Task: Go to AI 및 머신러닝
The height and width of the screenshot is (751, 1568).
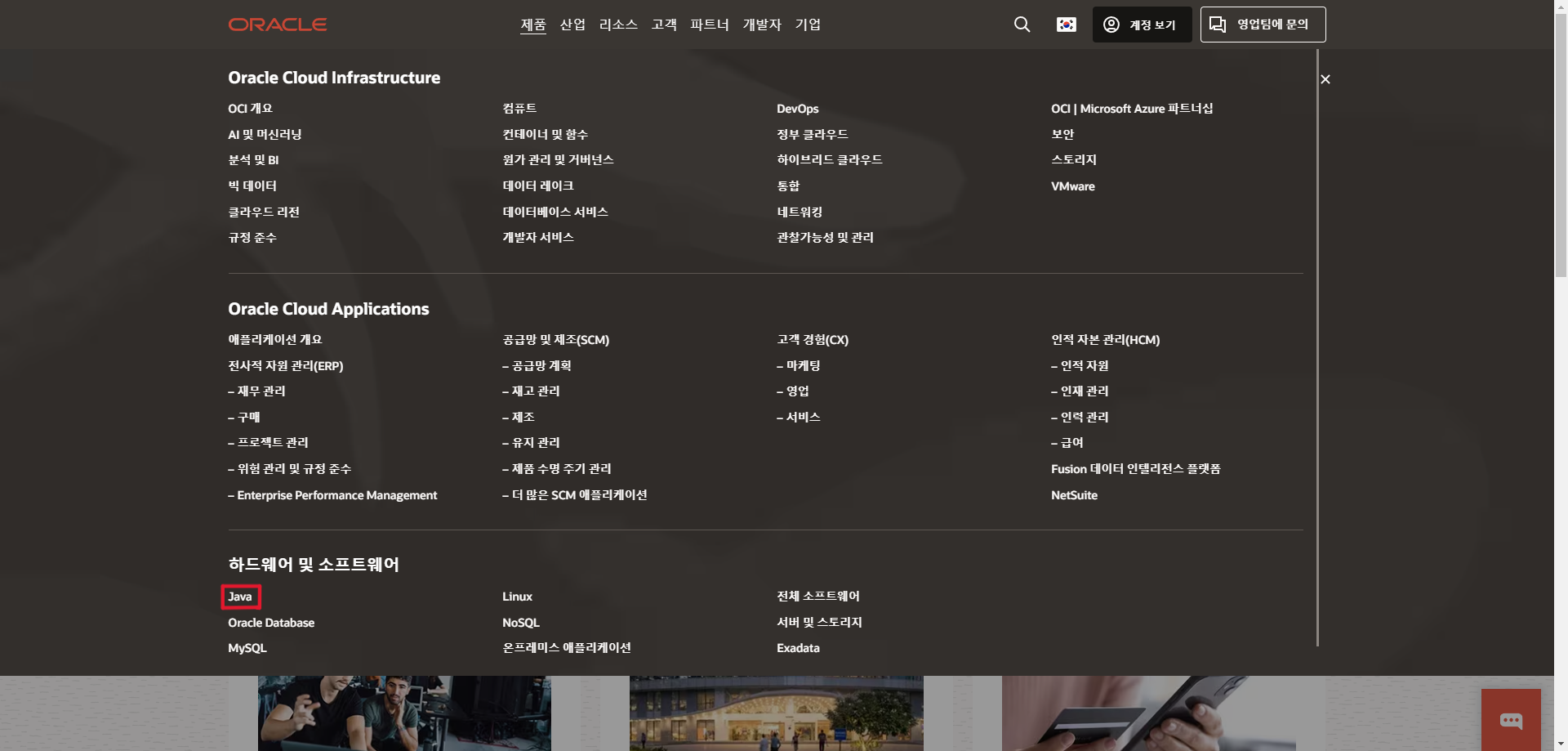Action: click(x=265, y=134)
